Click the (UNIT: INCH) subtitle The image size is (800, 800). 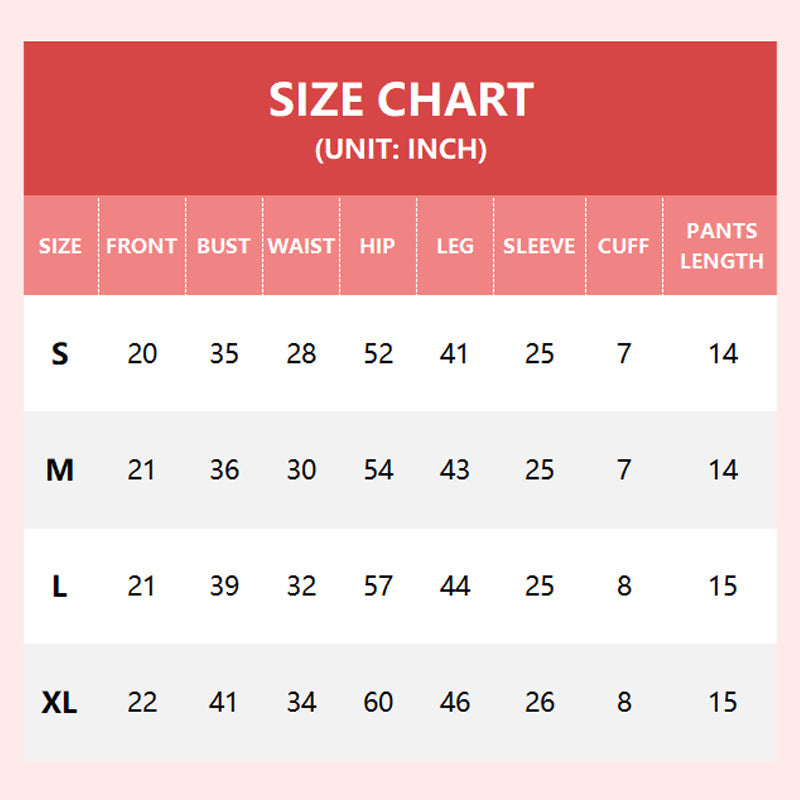(x=400, y=150)
